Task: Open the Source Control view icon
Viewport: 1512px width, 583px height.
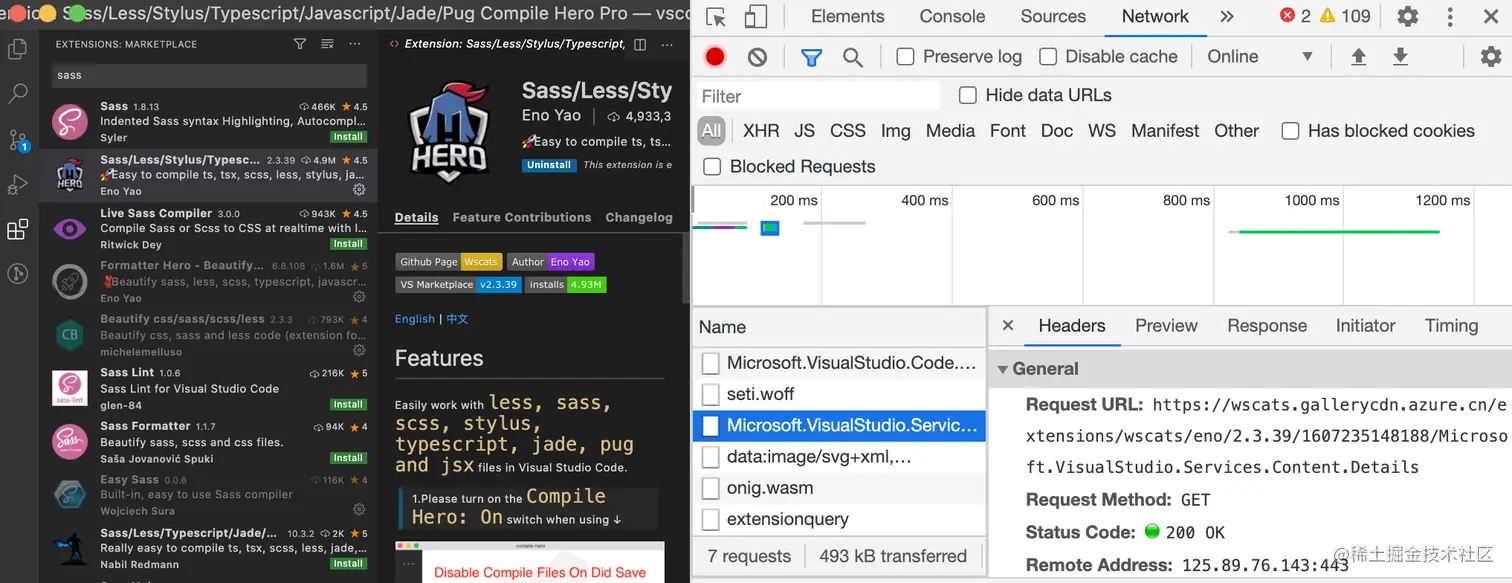Action: 18,140
